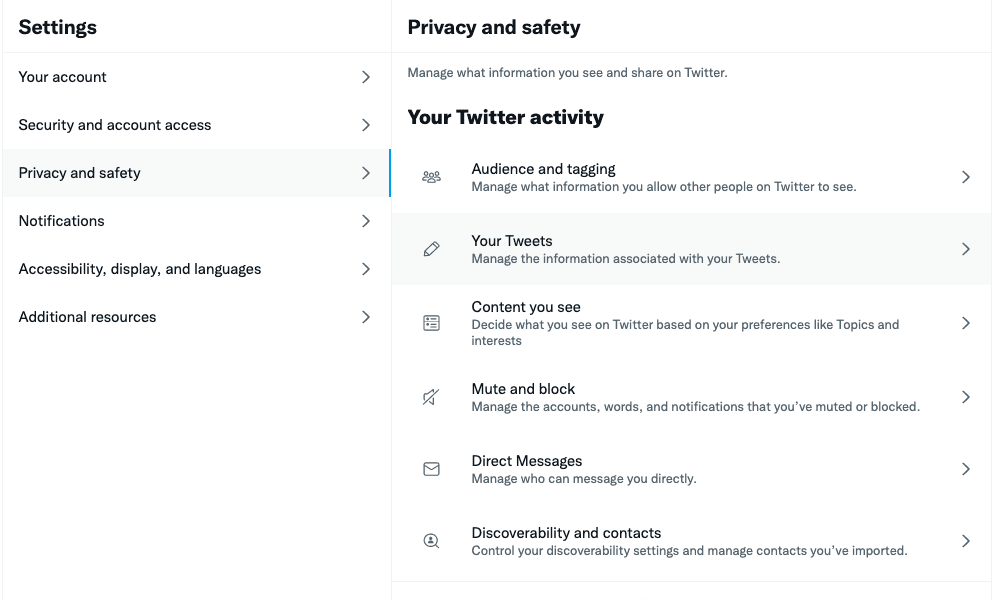Image resolution: width=998 pixels, height=600 pixels.
Task: Click the arrow on Direct Messages row
Action: click(966, 469)
